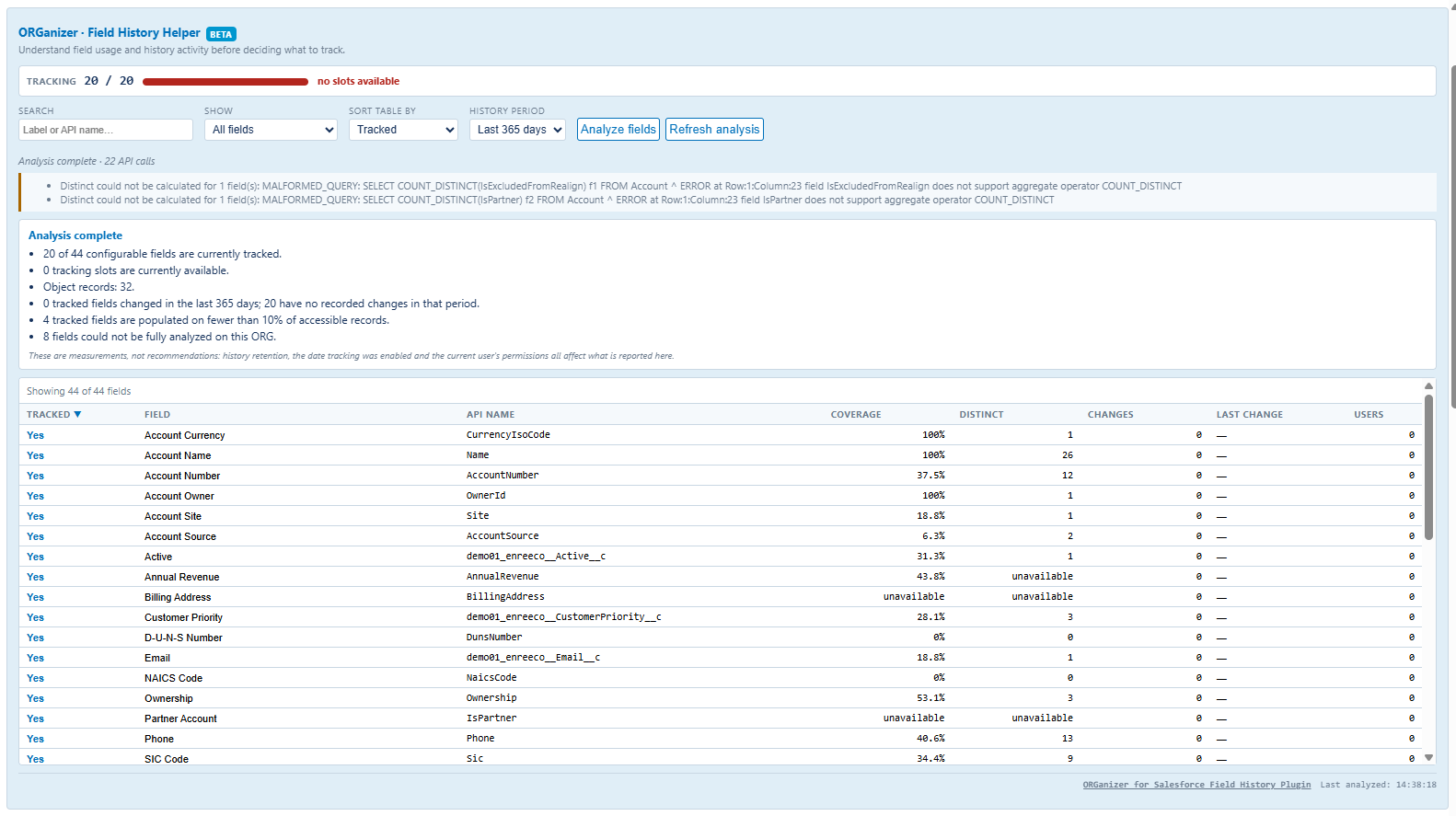Open ORGanizer for Salesforce Field History Plugin link
This screenshot has width=1456, height=816.
coord(1196,785)
